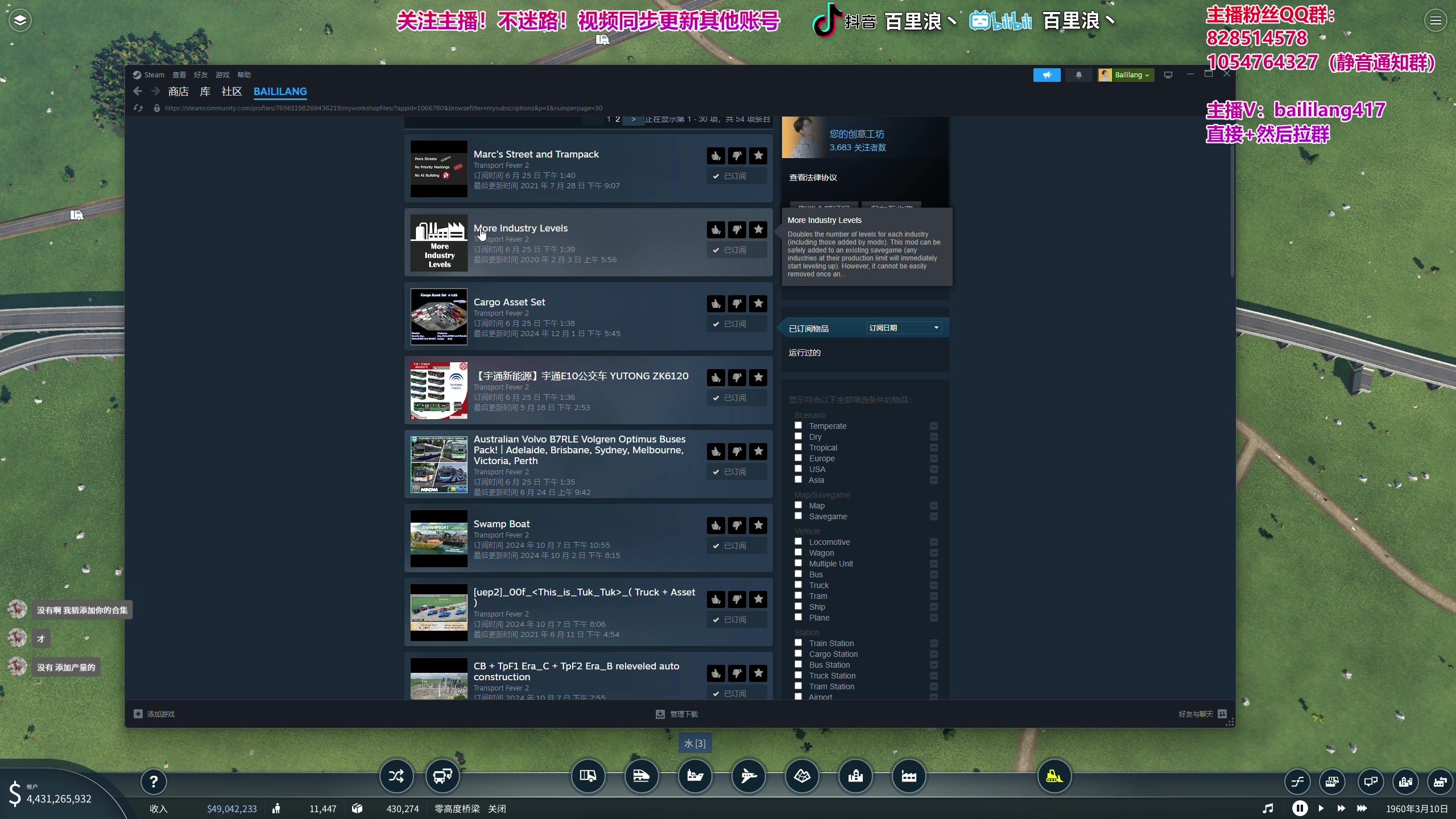
Task: Go back in Steam browser
Action: pos(138,91)
